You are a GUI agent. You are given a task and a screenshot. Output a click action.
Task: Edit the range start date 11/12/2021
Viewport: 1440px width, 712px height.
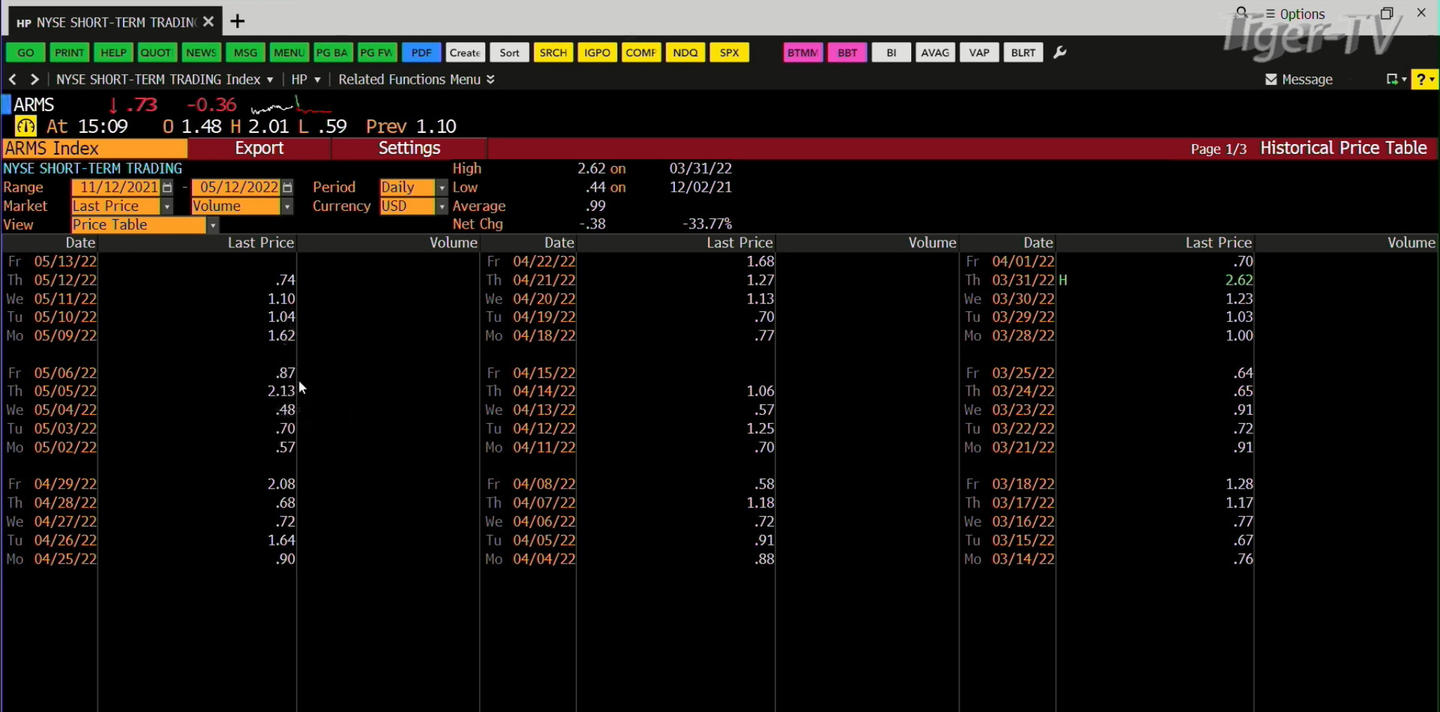tap(116, 187)
